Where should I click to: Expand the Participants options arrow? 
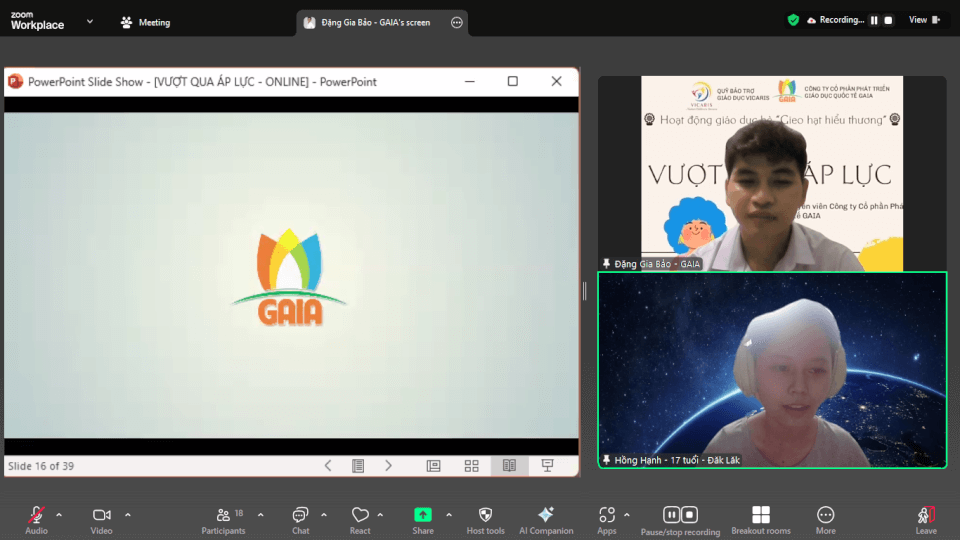point(261,515)
